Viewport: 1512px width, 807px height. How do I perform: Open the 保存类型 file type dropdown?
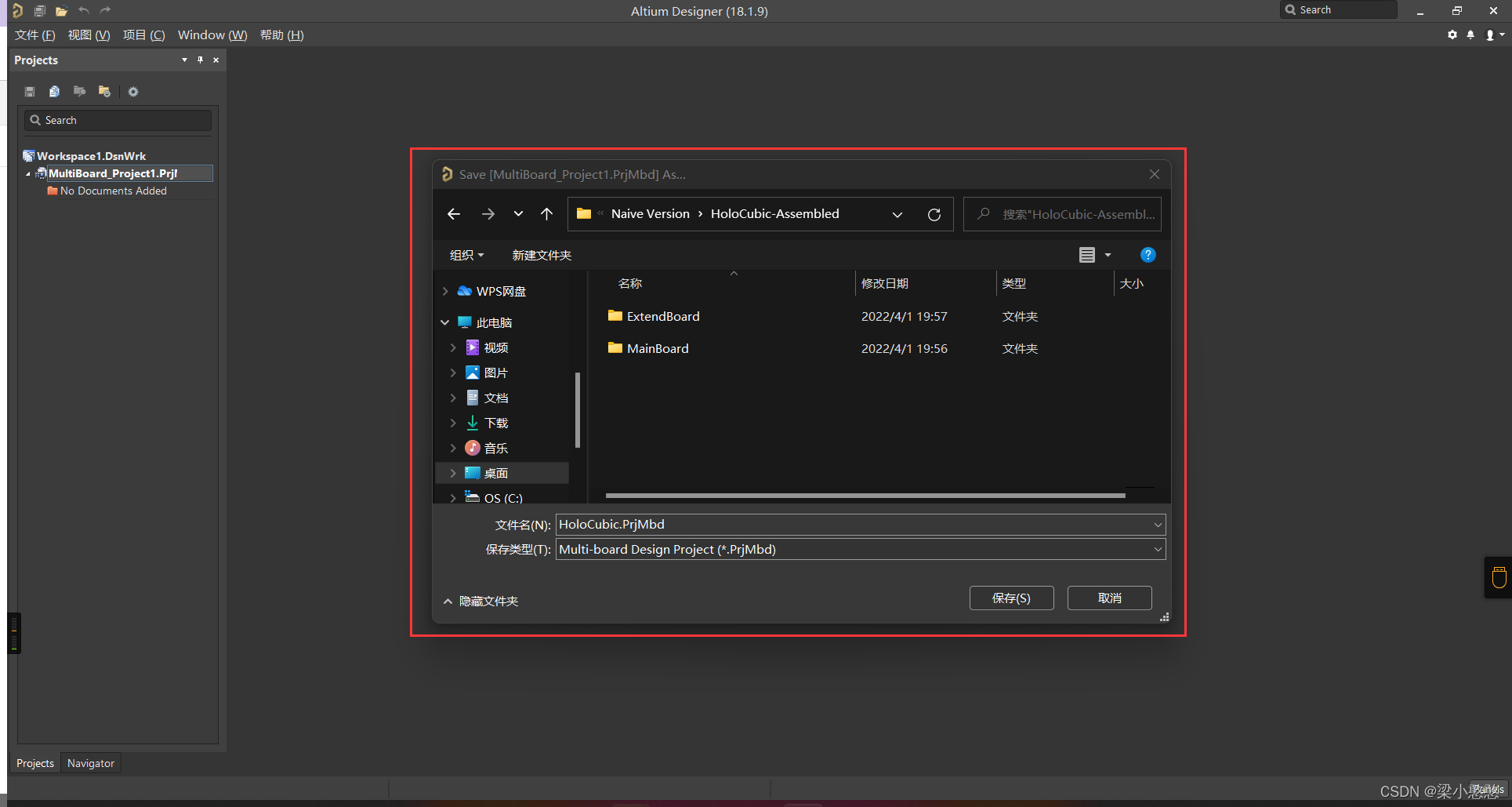[x=1157, y=550]
